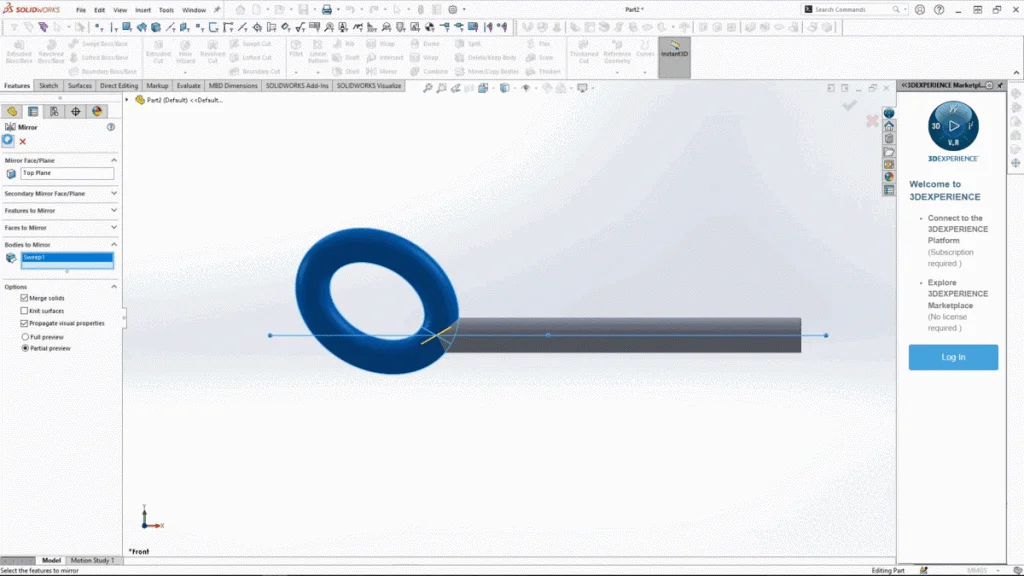Expand the Faces to Mirror section
This screenshot has width=1024, height=576.
tap(114, 227)
